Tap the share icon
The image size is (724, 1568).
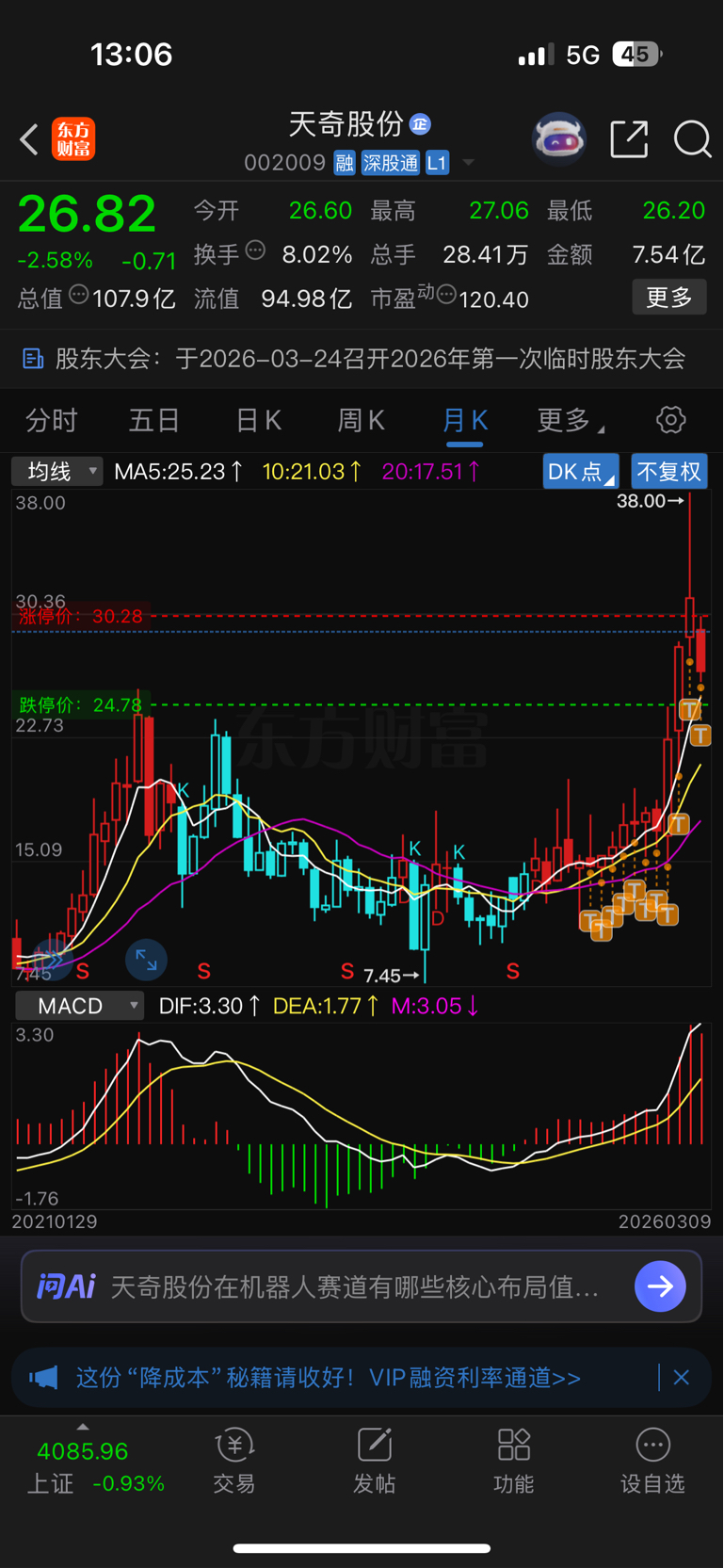pyautogui.click(x=629, y=139)
